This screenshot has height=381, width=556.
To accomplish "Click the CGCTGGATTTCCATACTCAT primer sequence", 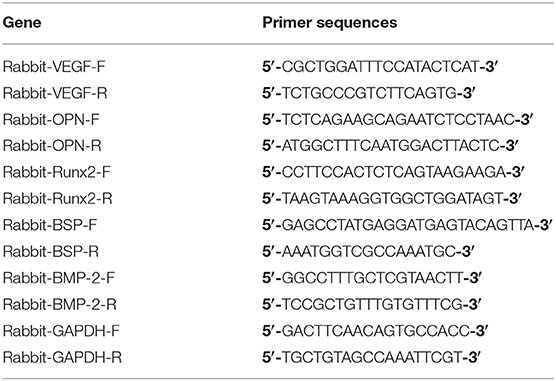I will [381, 67].
